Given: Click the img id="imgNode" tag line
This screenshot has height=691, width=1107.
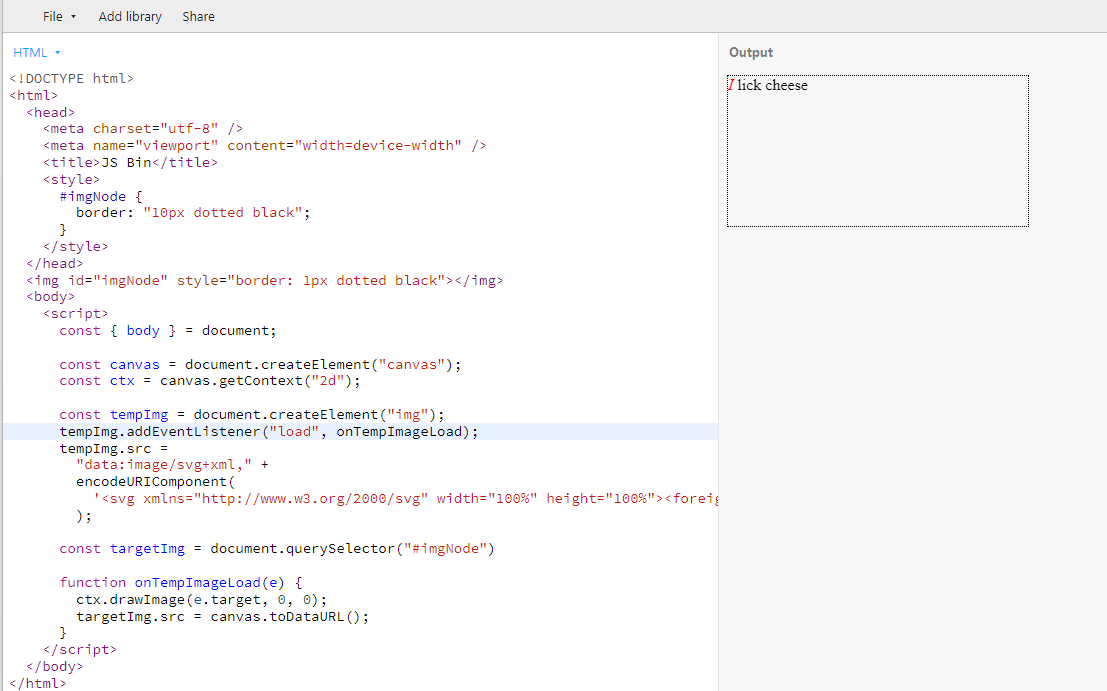Looking at the screenshot, I should coord(265,280).
